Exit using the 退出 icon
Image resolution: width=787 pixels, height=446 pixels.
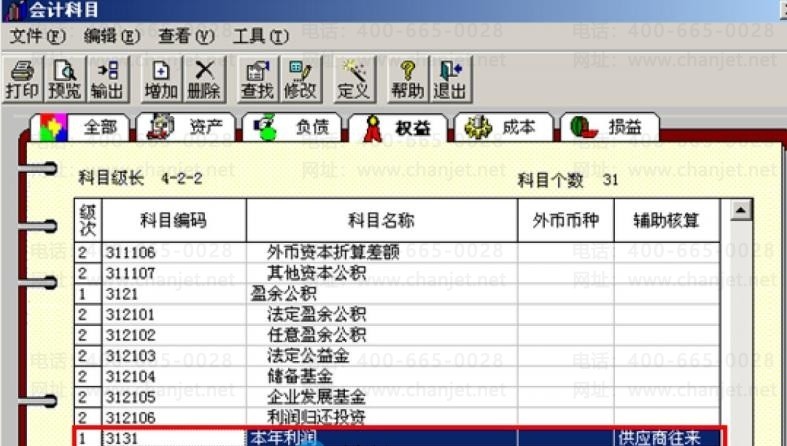click(450, 80)
